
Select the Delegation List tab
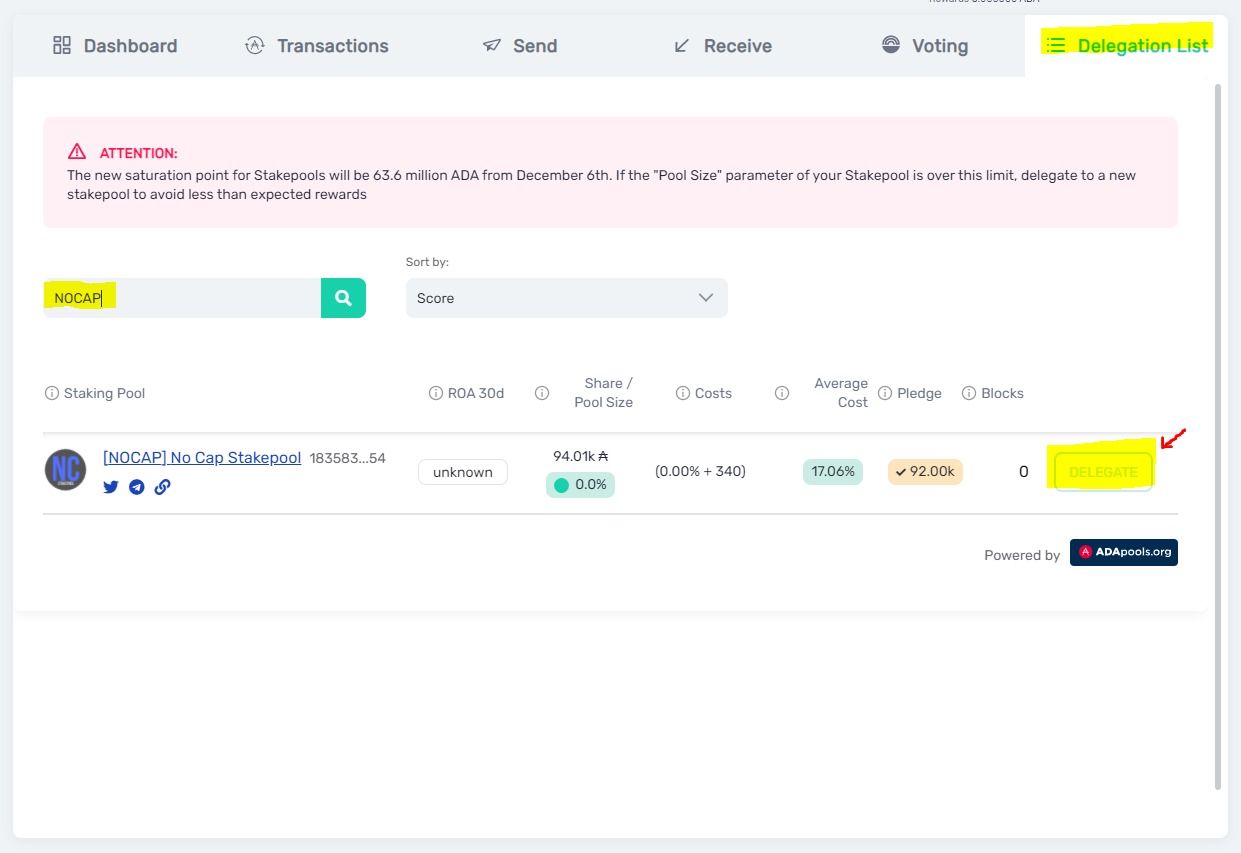click(1127, 46)
